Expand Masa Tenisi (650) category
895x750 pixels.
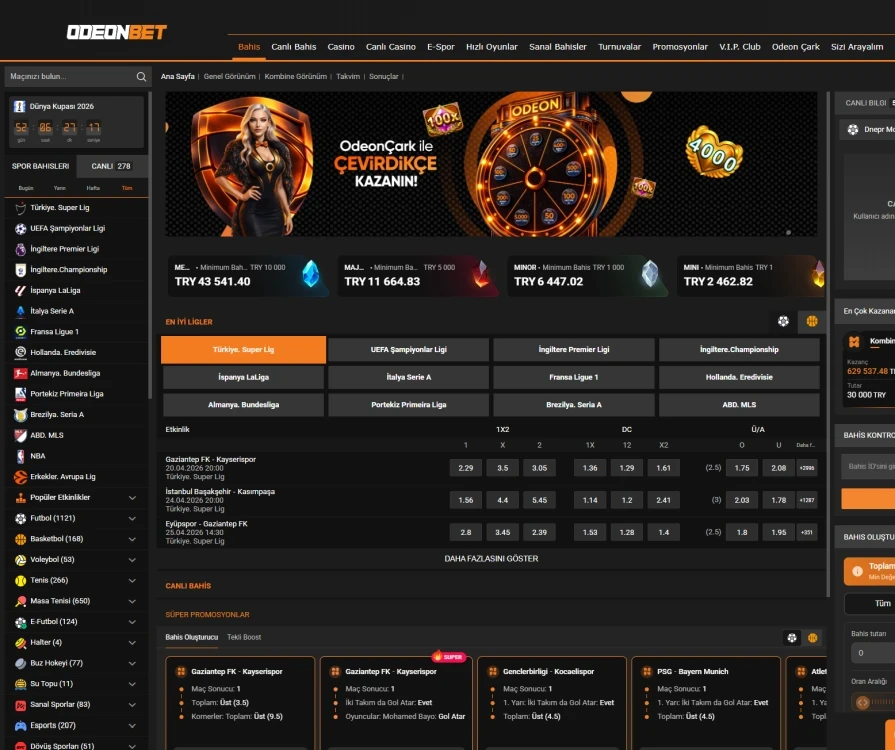(x=132, y=601)
